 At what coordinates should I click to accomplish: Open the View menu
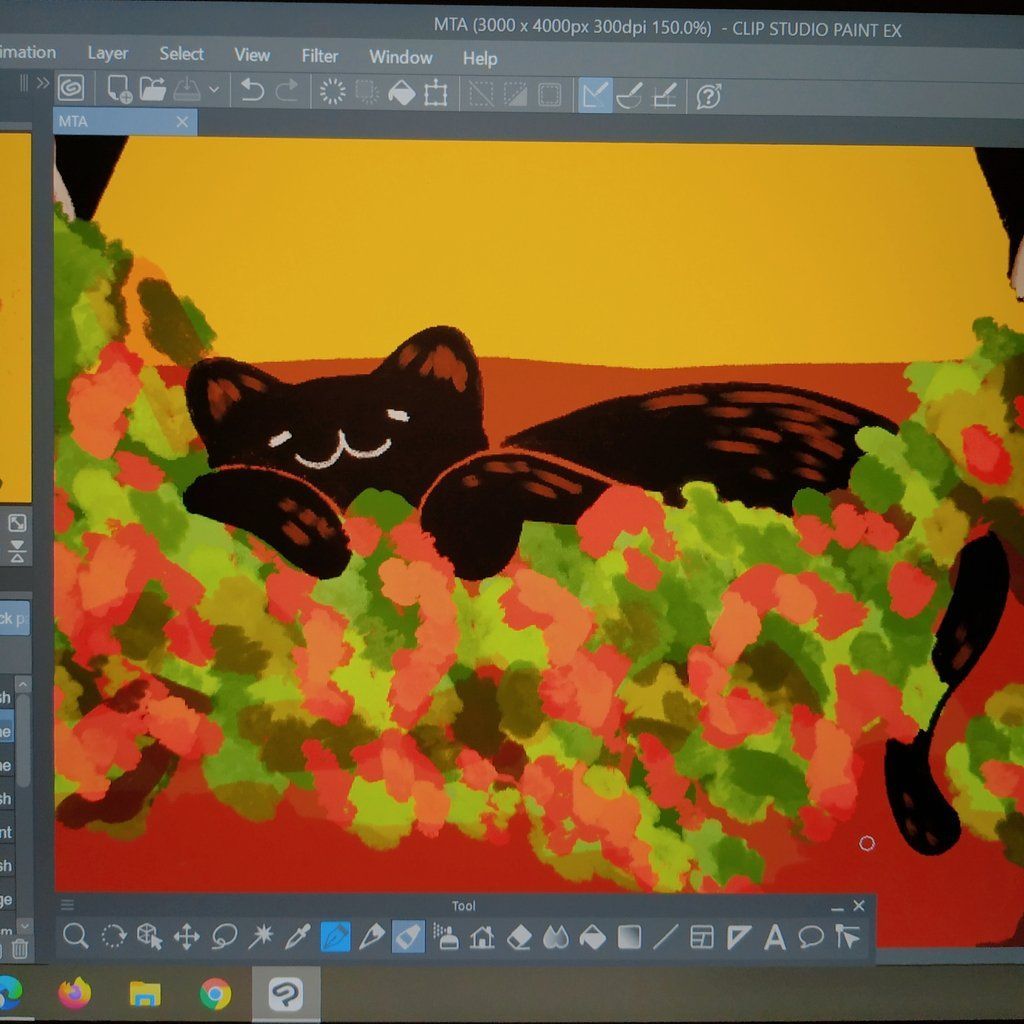[x=252, y=55]
